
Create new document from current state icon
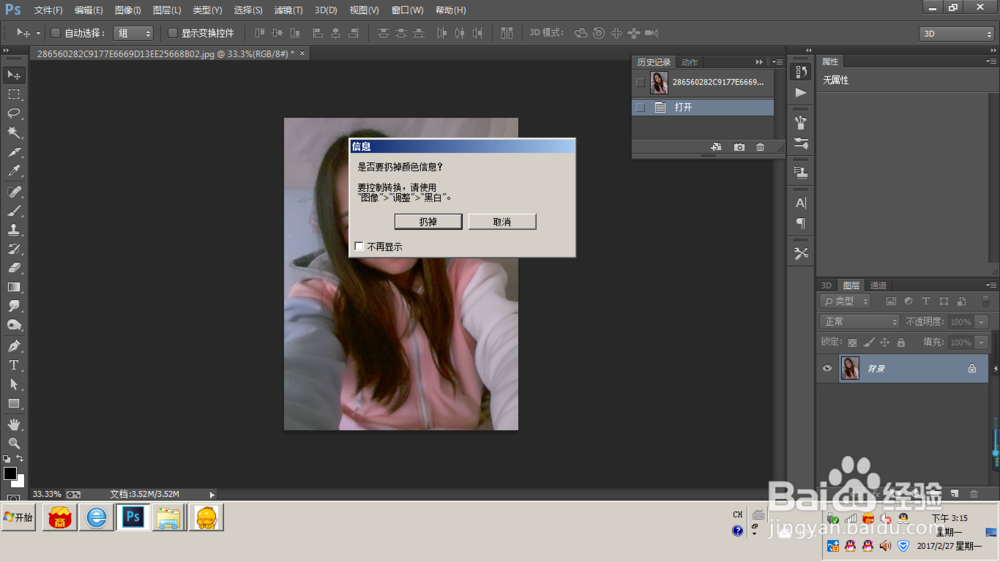click(716, 147)
